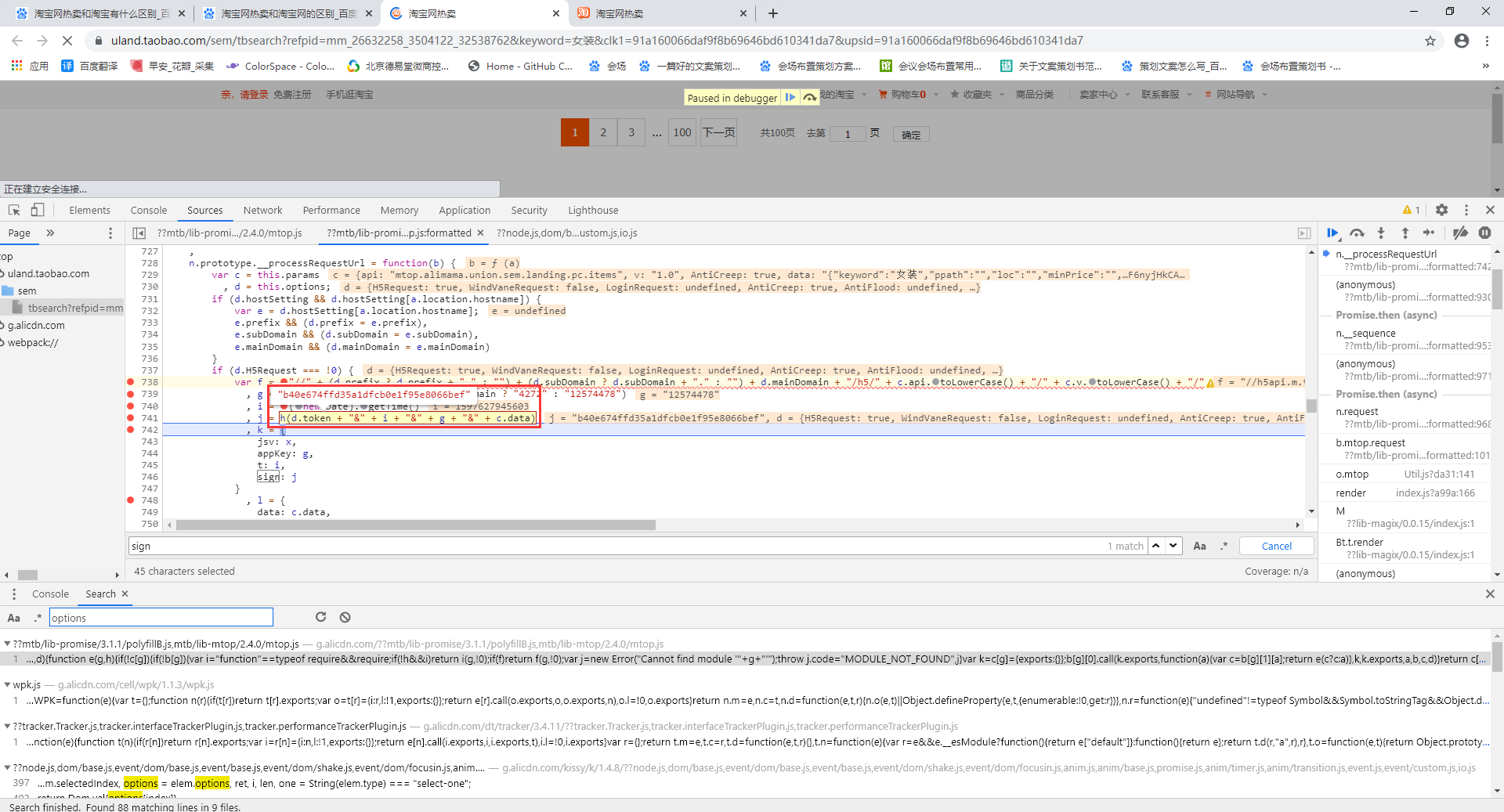Viewport: 1504px width, 812px height.
Task: Open the Performance tab
Action: click(x=331, y=210)
